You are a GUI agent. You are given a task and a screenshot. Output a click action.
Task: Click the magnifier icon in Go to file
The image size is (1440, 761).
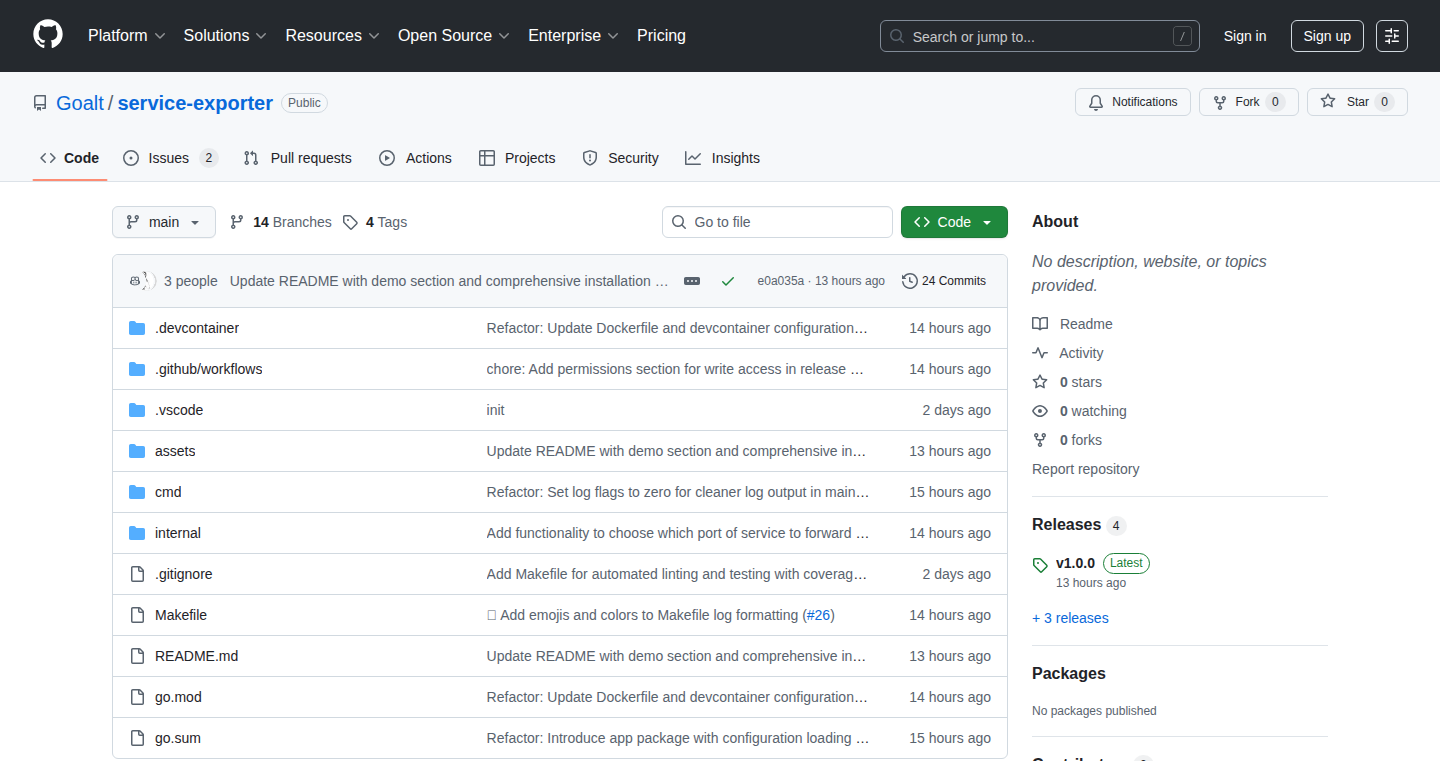(679, 222)
